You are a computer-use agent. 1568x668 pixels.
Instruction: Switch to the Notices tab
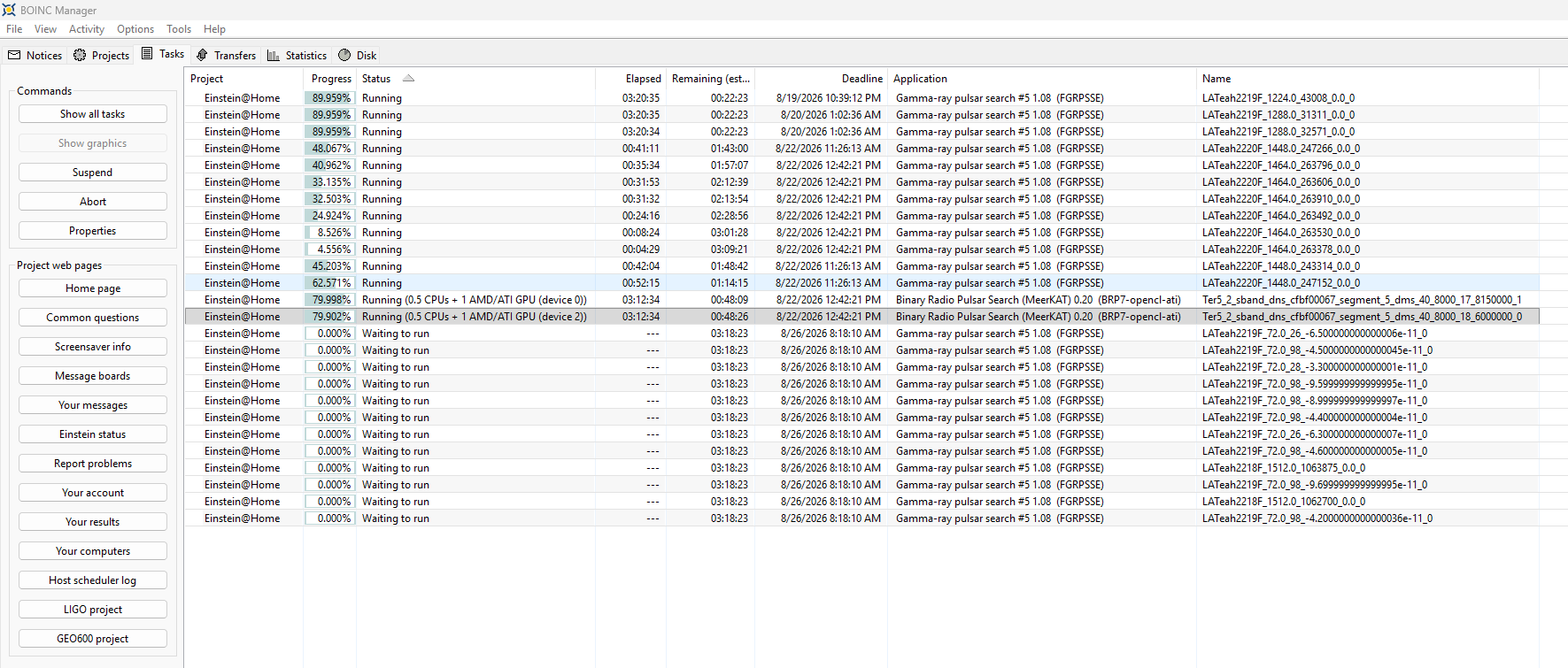pos(35,55)
